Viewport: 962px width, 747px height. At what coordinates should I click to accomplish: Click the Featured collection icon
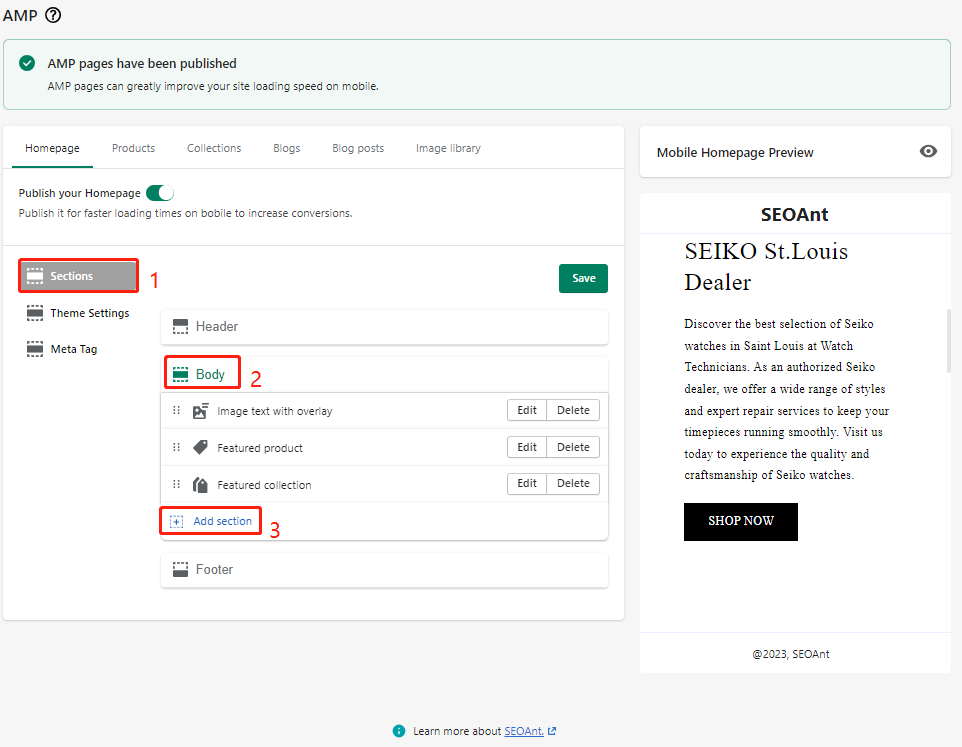point(200,485)
